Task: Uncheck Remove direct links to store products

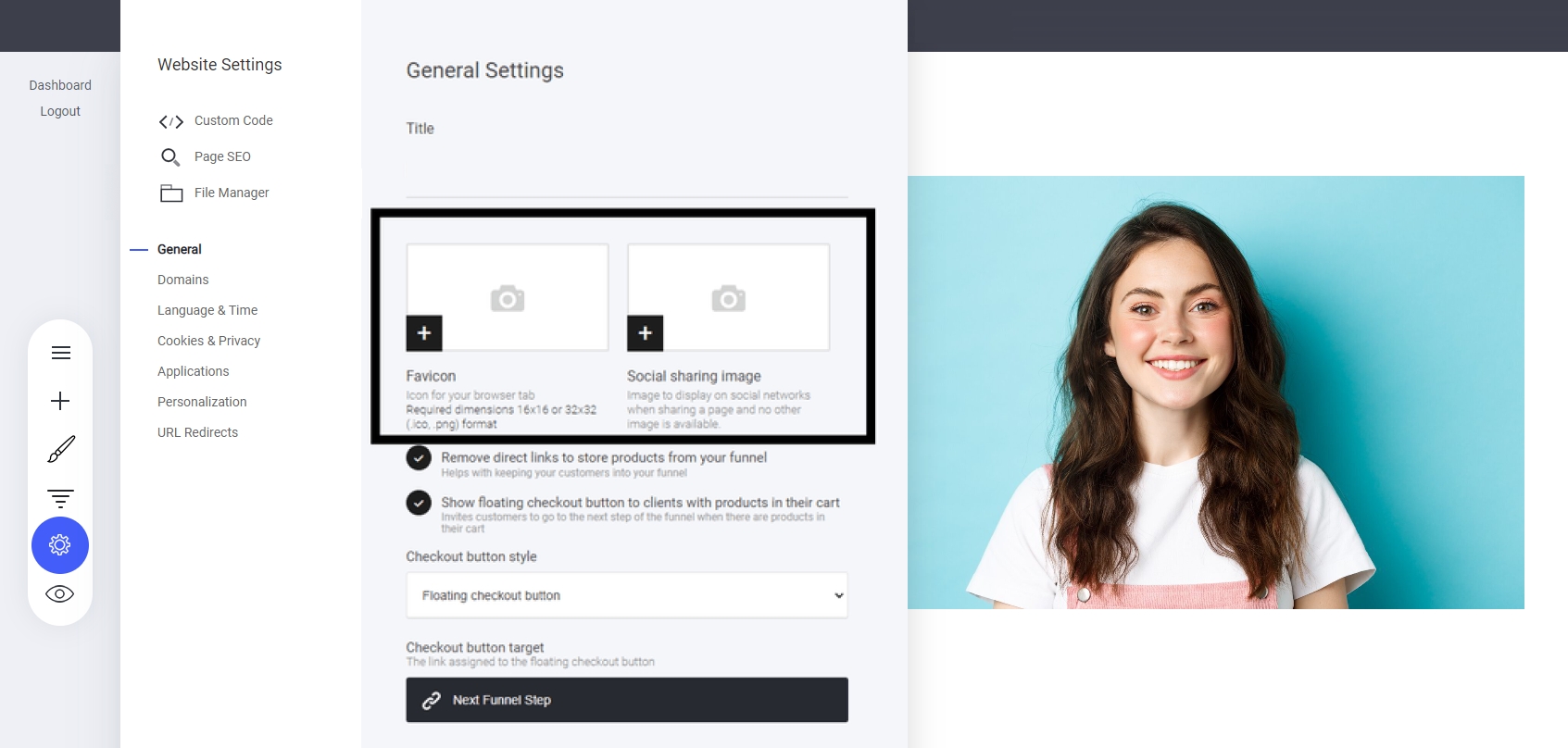Action: pos(419,457)
